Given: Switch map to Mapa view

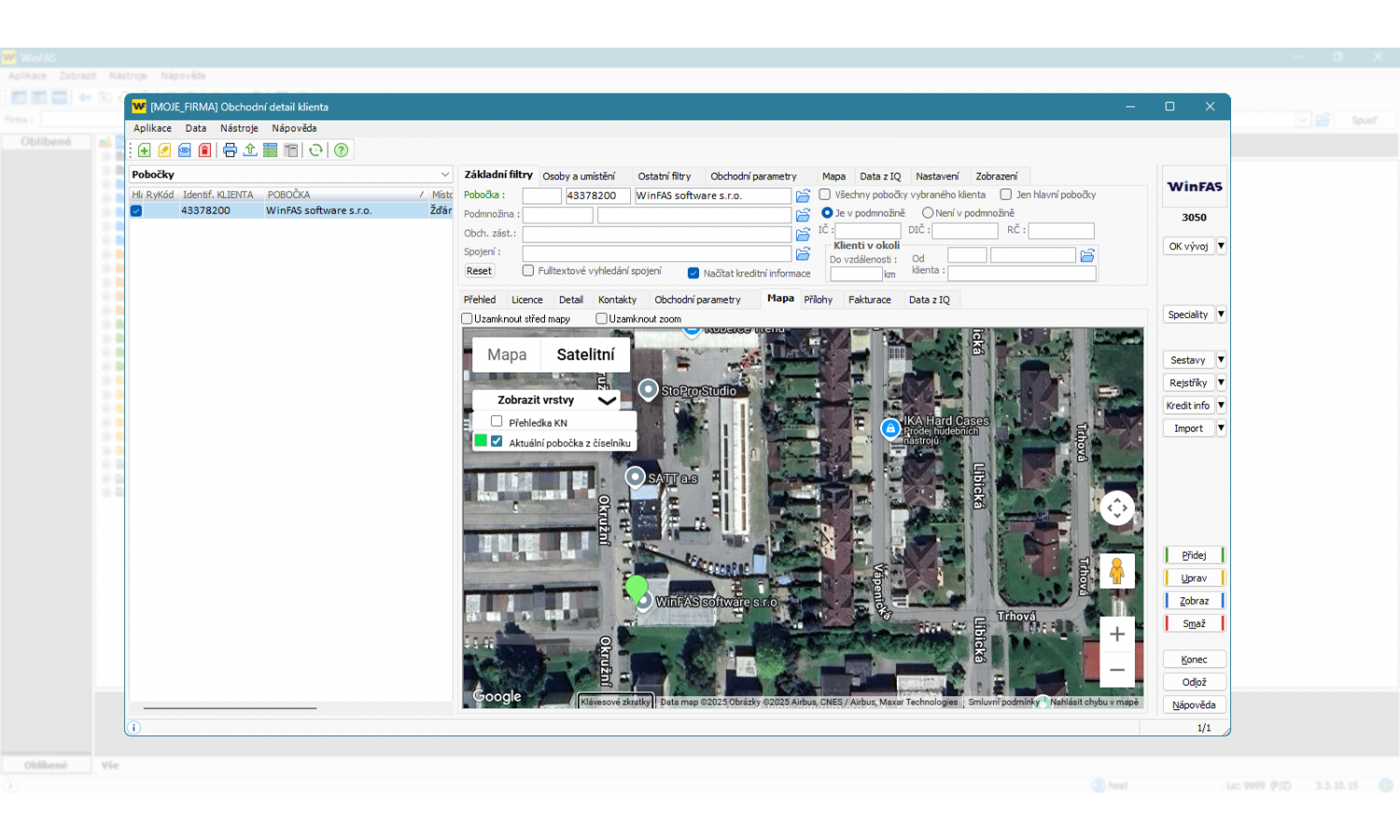Looking at the screenshot, I should [507, 355].
